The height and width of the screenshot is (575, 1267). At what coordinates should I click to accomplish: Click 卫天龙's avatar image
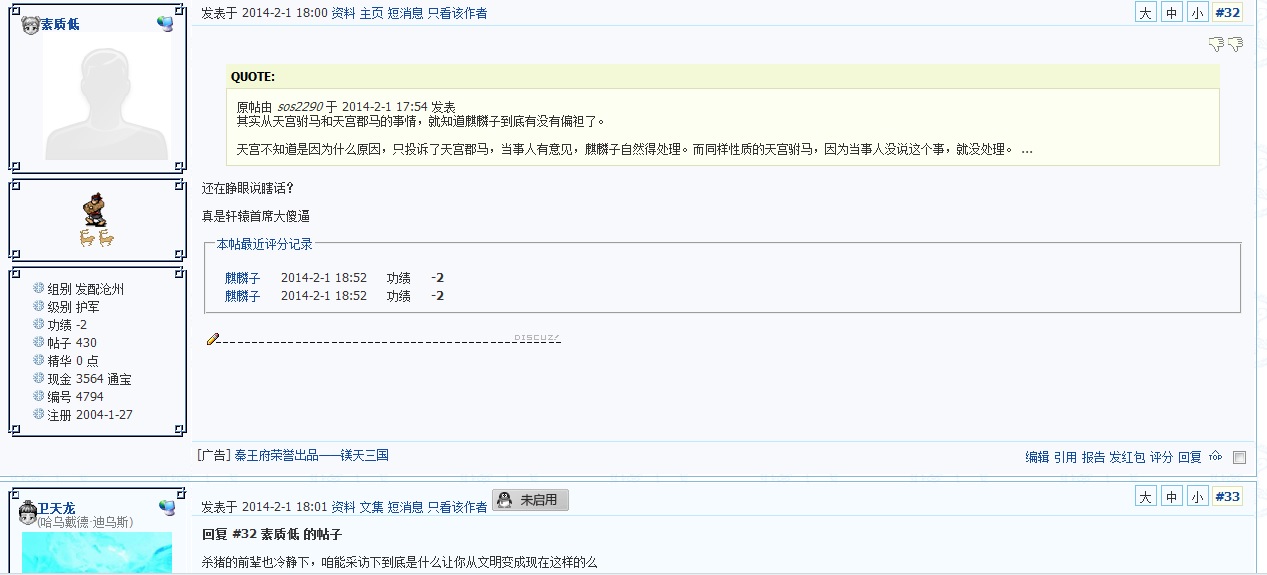click(x=97, y=553)
